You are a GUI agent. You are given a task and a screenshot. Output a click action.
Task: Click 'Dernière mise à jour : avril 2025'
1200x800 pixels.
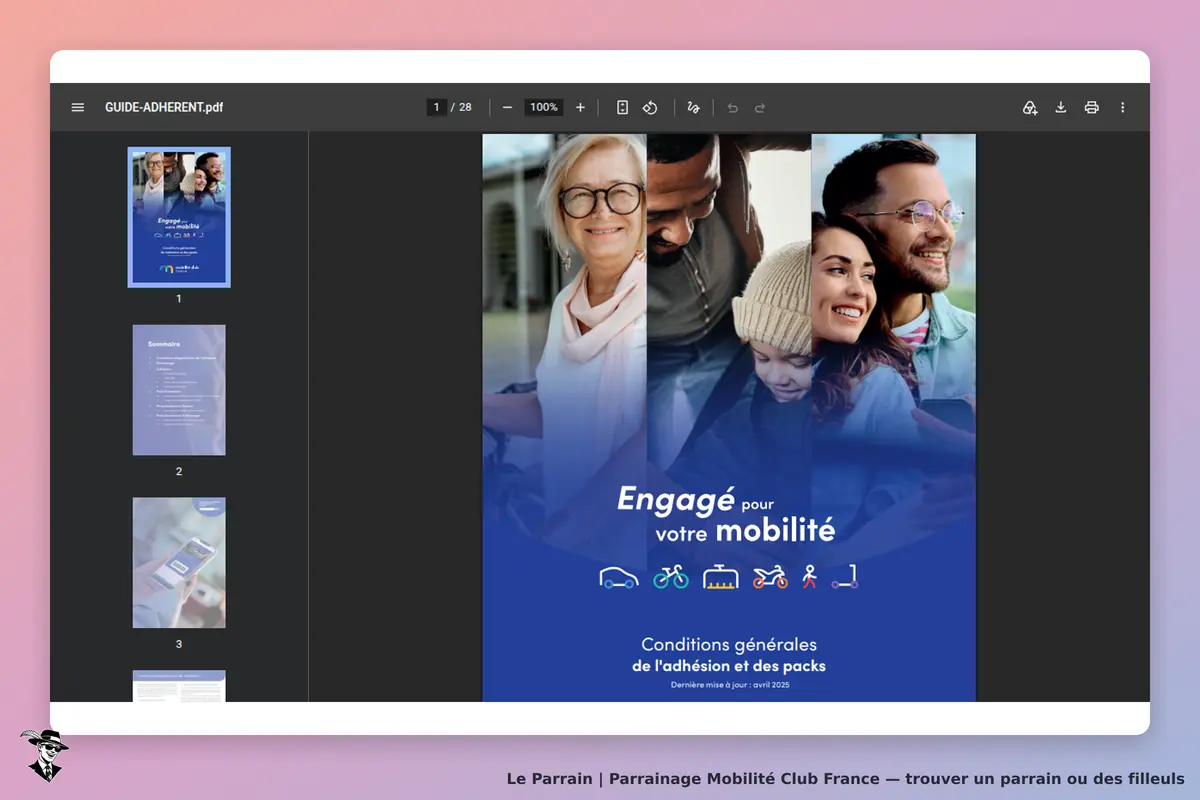tap(730, 685)
